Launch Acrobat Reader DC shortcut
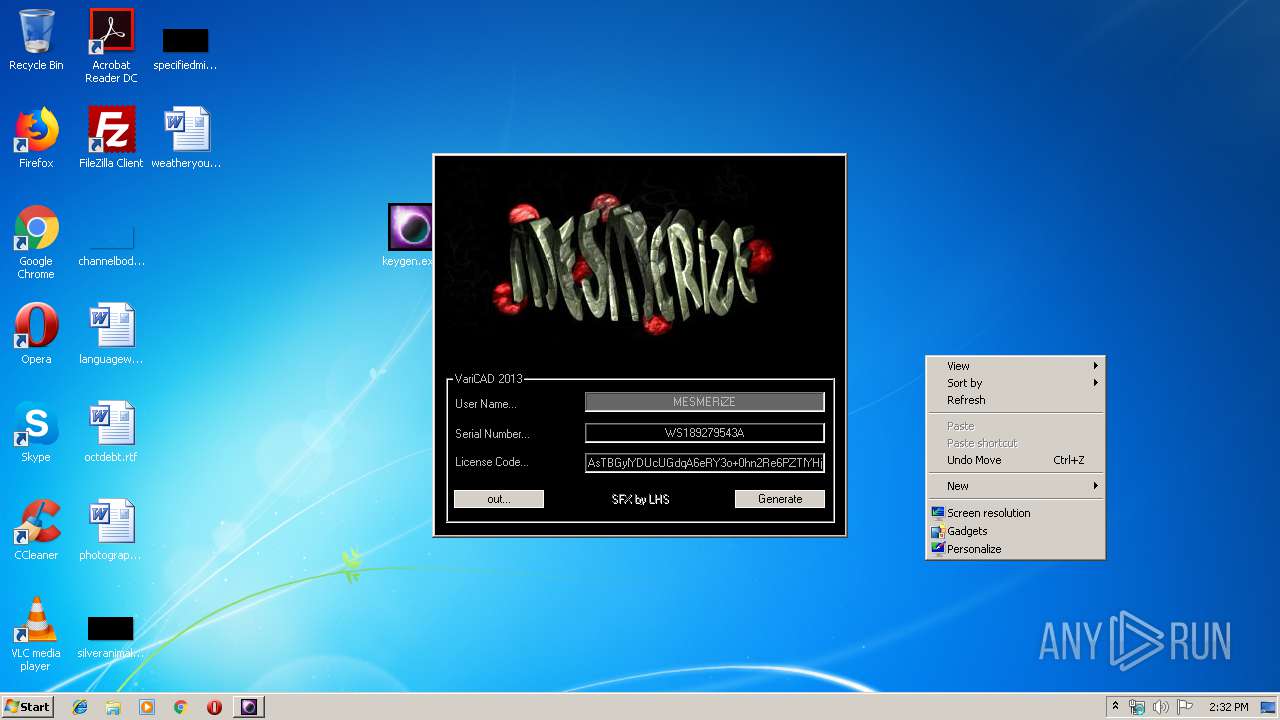 pos(111,46)
